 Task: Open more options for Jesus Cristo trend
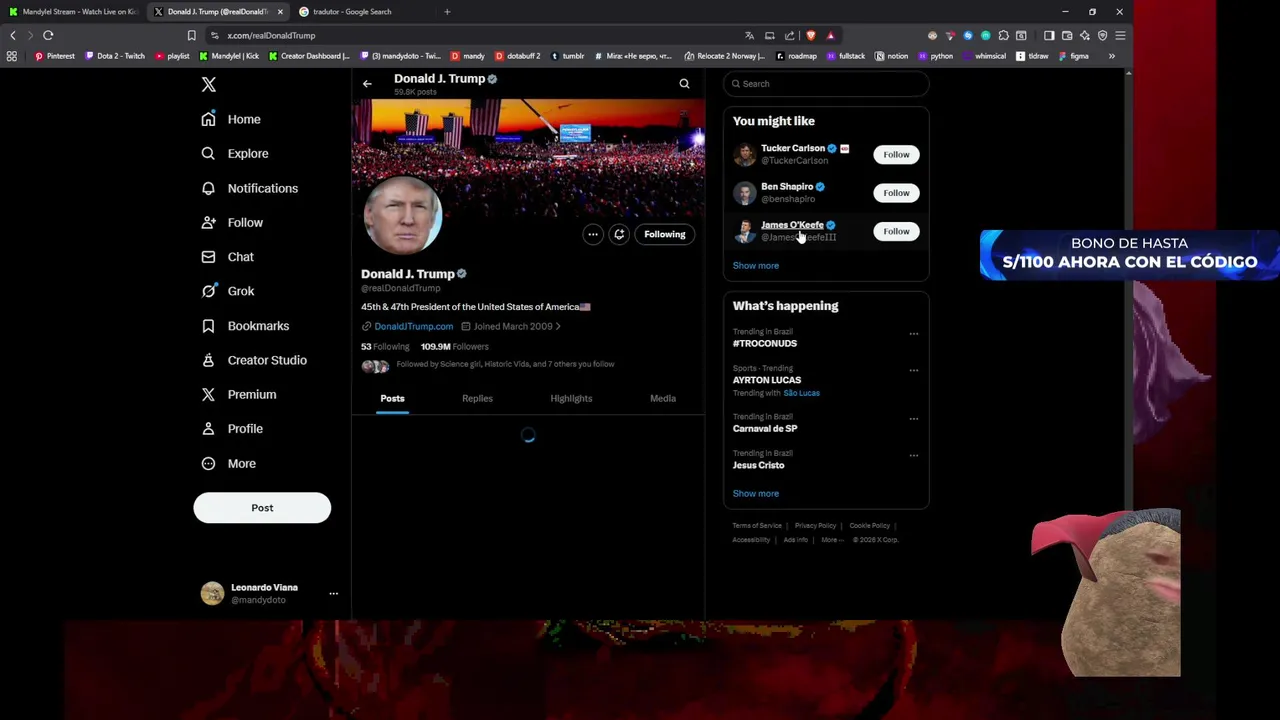pos(914,456)
